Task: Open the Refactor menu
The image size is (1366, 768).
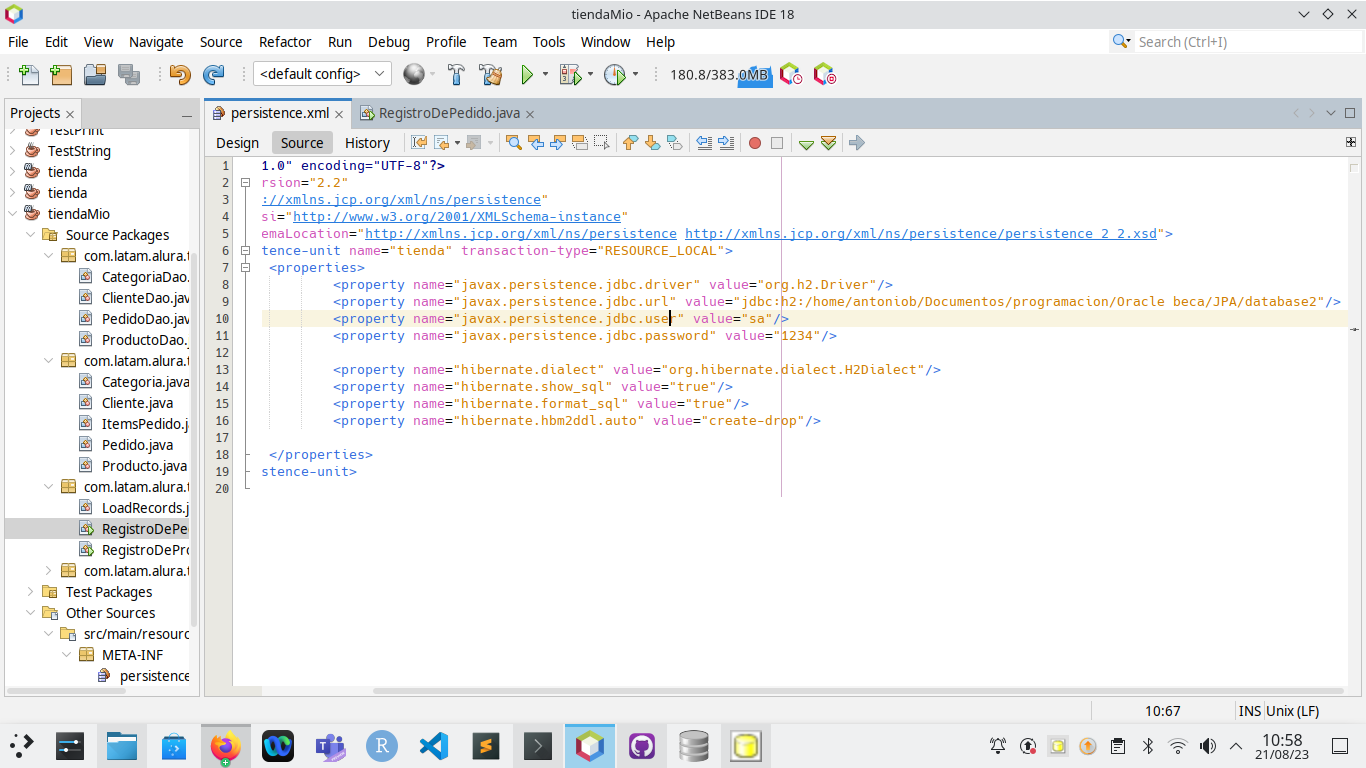Action: (285, 42)
